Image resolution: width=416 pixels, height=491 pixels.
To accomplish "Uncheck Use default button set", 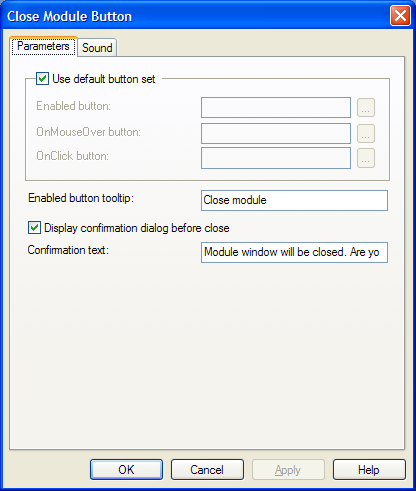I will (x=42, y=79).
